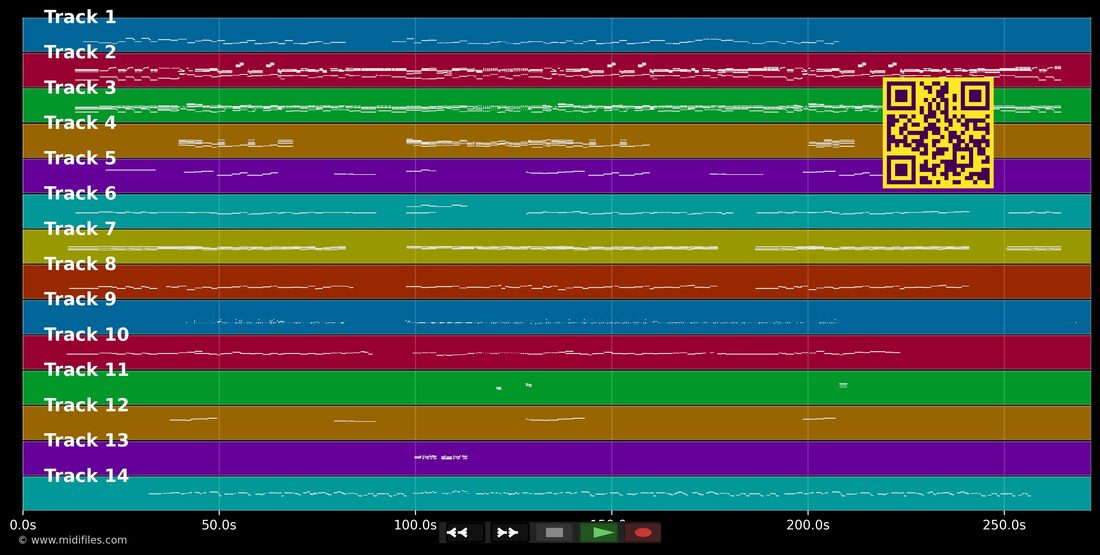Select the Track 2 label

pos(80,53)
